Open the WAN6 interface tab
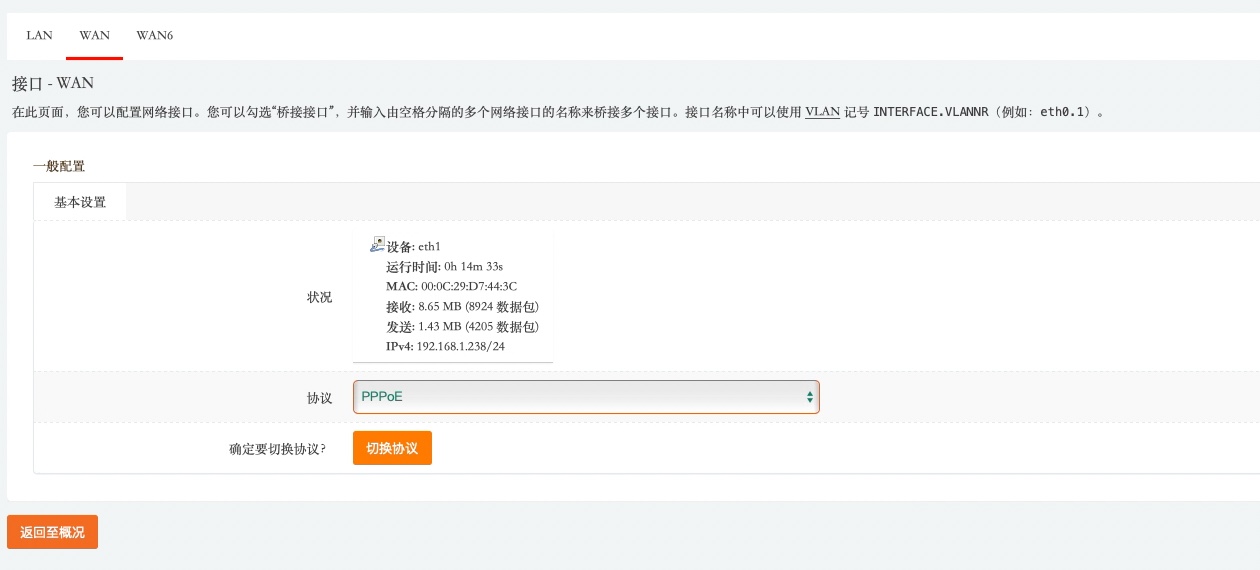This screenshot has height=570, width=1260. pyautogui.click(x=154, y=35)
